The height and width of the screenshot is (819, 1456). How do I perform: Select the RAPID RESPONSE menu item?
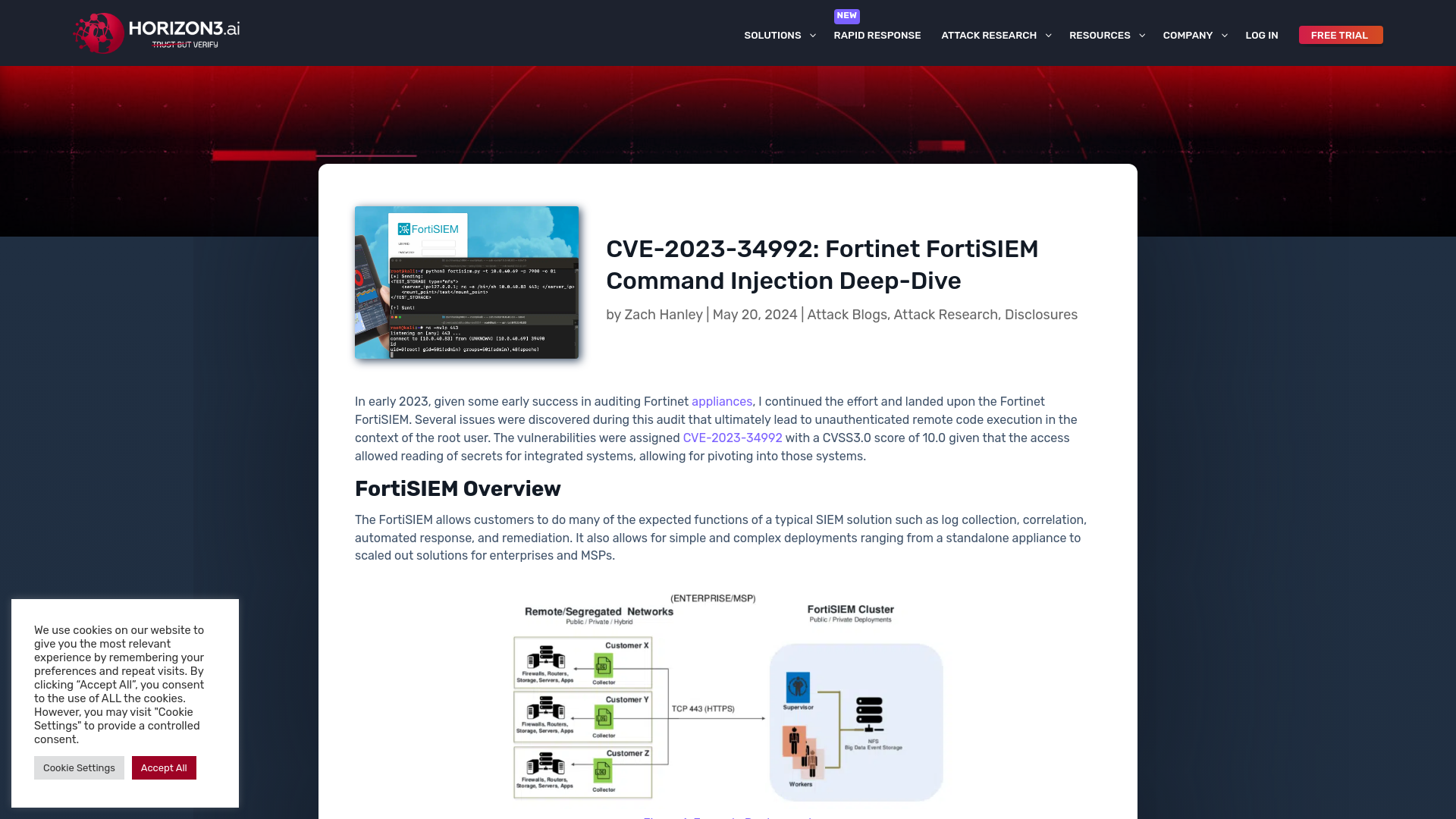(x=877, y=35)
